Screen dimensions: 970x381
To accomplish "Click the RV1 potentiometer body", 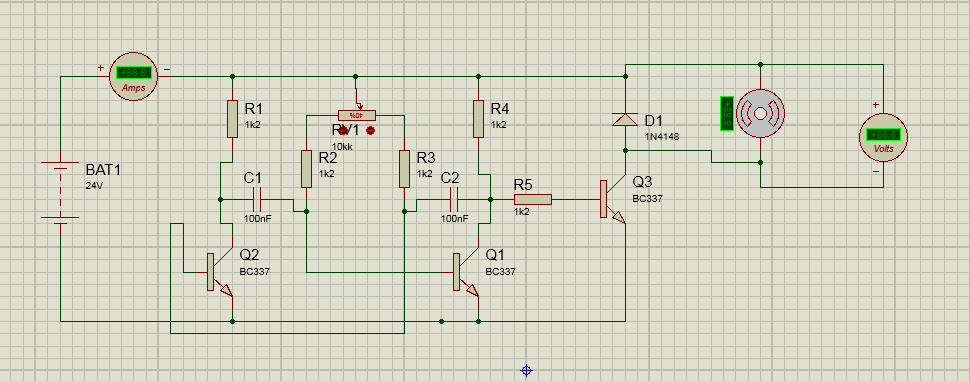I will click(x=357, y=115).
